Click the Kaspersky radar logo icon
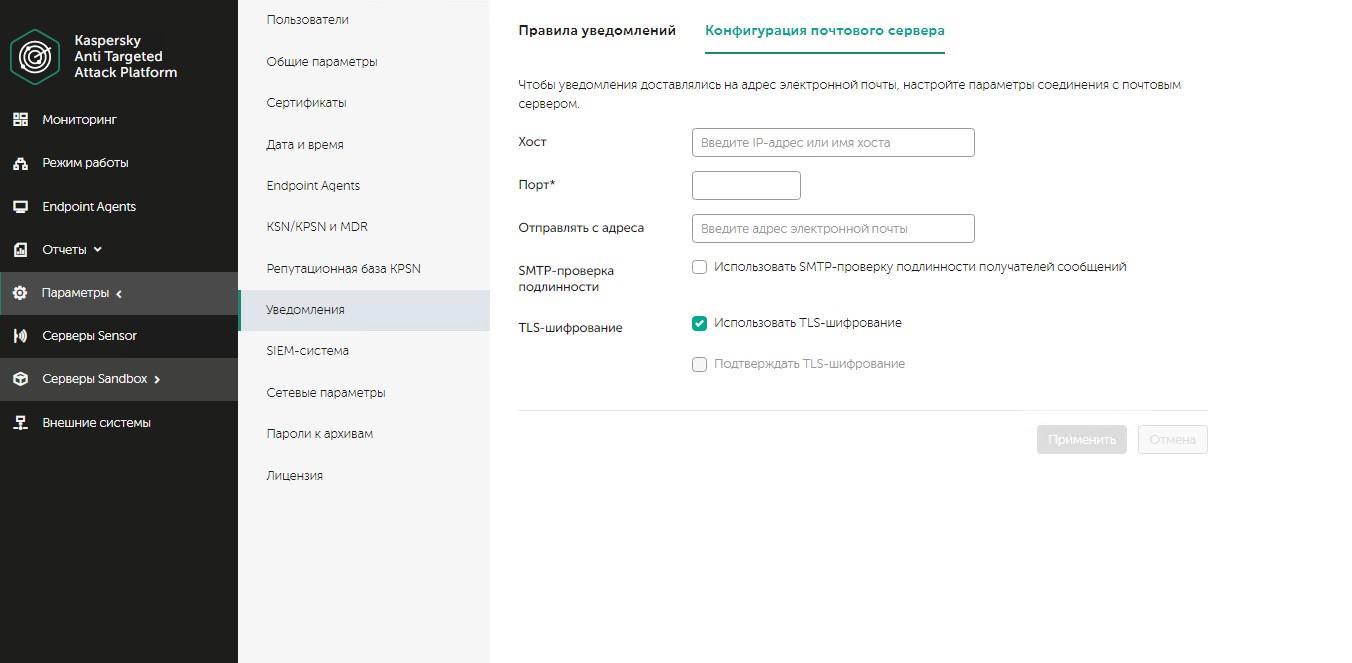The height and width of the screenshot is (663, 1352). tap(35, 56)
